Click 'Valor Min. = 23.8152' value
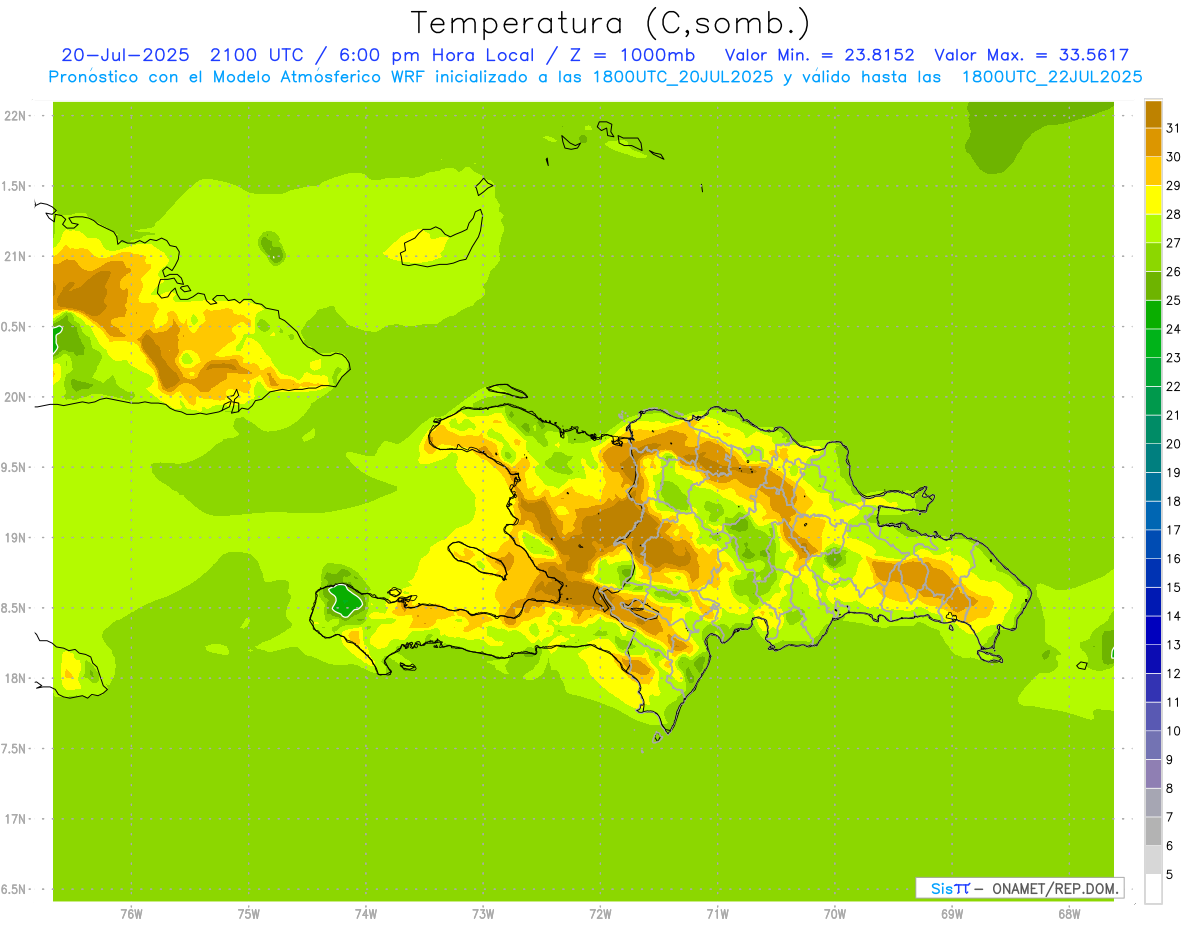Image resolution: width=1200 pixels, height=927 pixels. click(819, 55)
